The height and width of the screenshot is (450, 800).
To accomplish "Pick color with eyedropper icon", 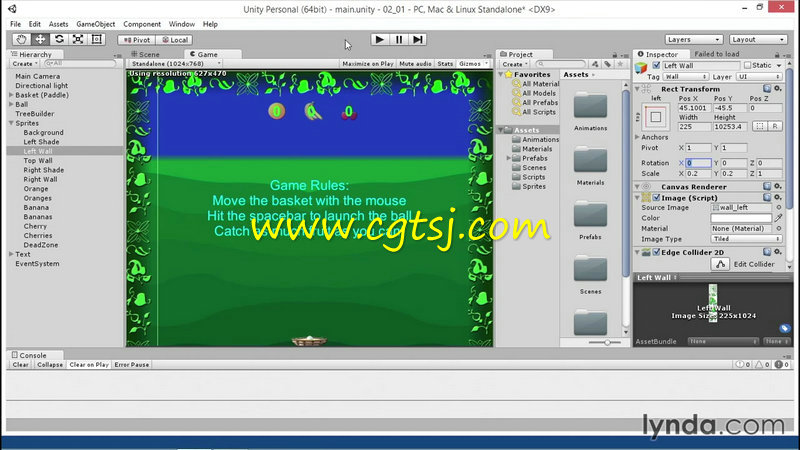I will (x=779, y=218).
